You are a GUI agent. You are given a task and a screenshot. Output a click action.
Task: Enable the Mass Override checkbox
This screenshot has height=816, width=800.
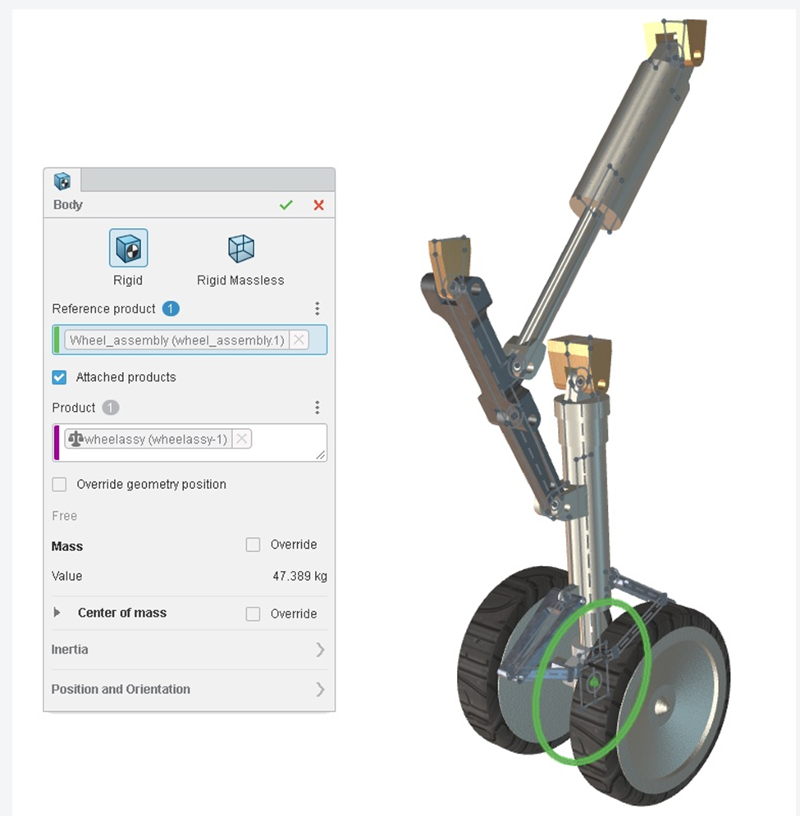pyautogui.click(x=253, y=545)
